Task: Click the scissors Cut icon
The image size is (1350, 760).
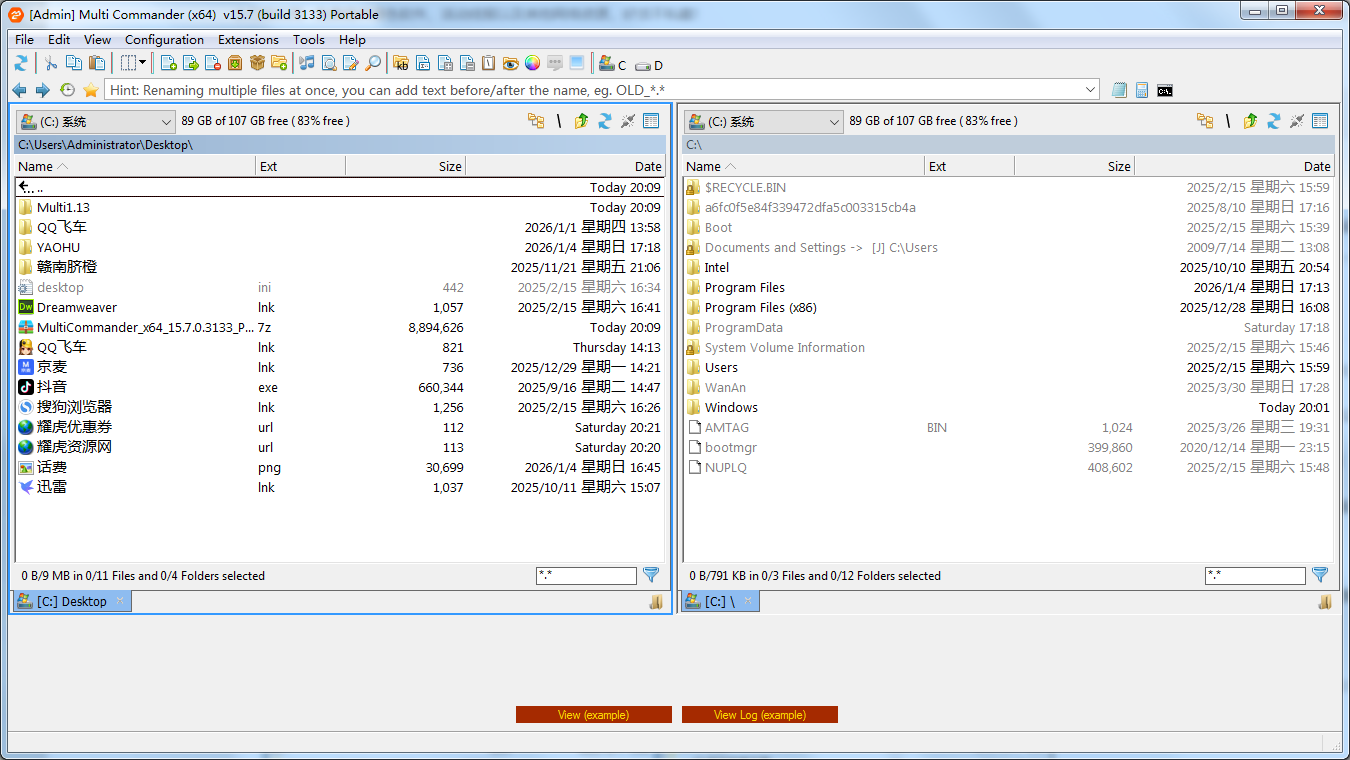Action: [50, 64]
